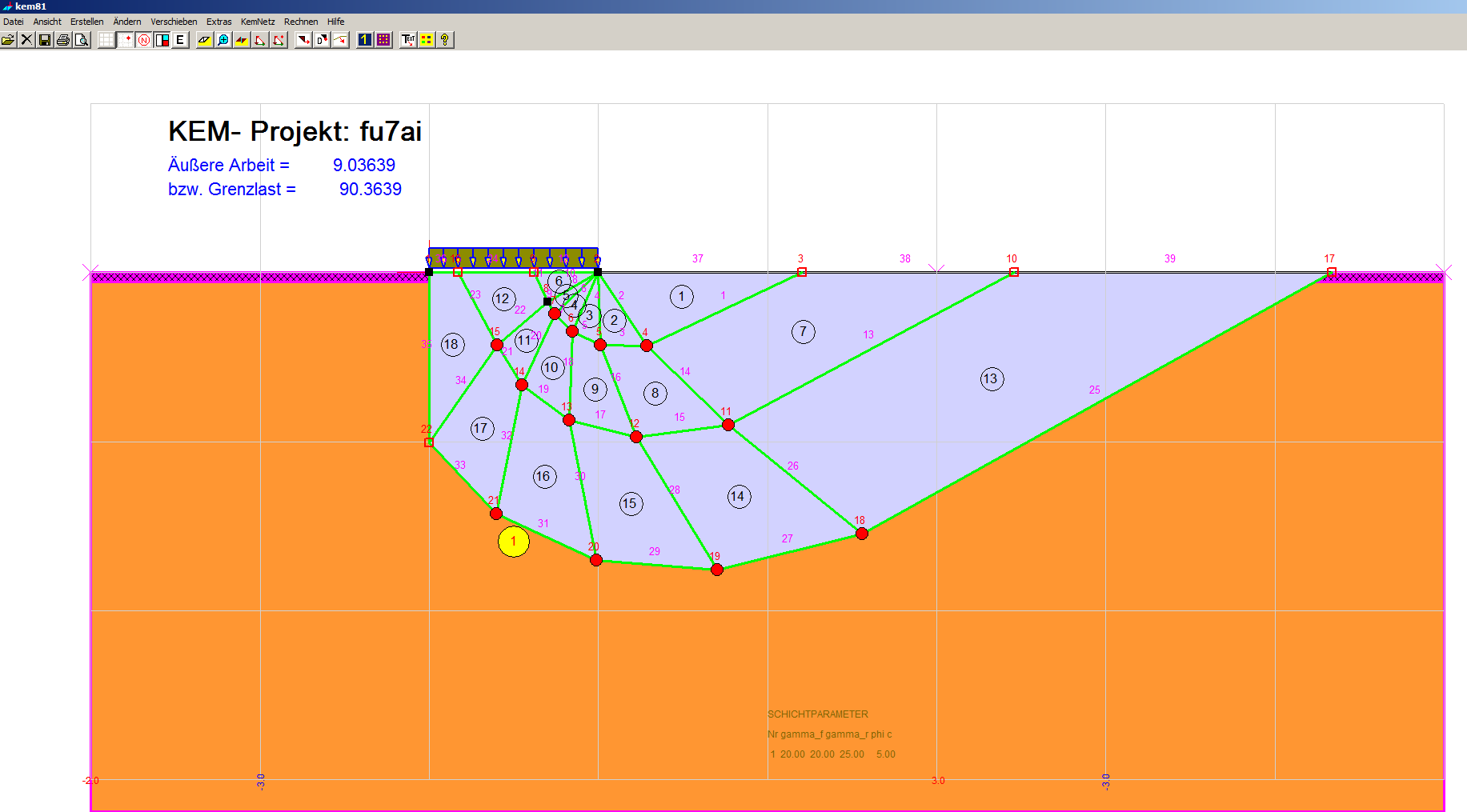This screenshot has width=1467, height=812.
Task: Click the red triangle with red point icon
Action: click(x=279, y=39)
